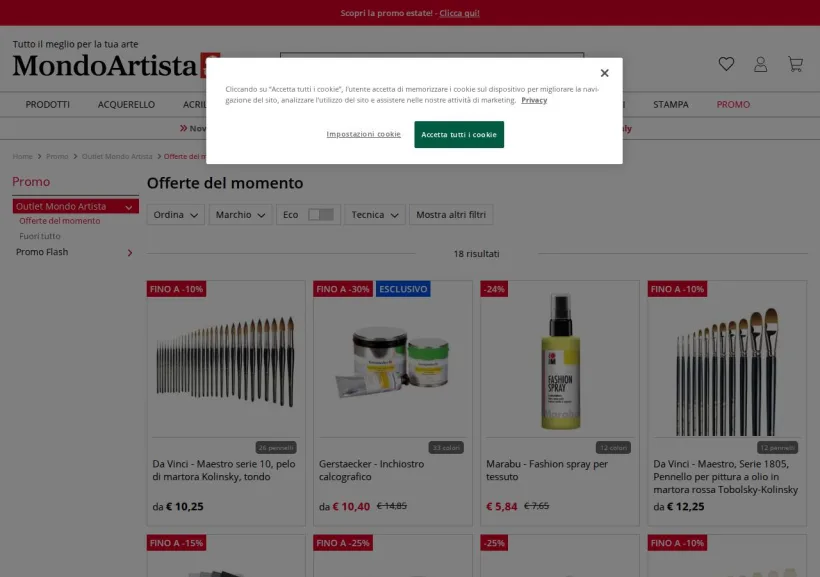Click the '12 colori' badge
The image size is (820, 577).
[613, 447]
